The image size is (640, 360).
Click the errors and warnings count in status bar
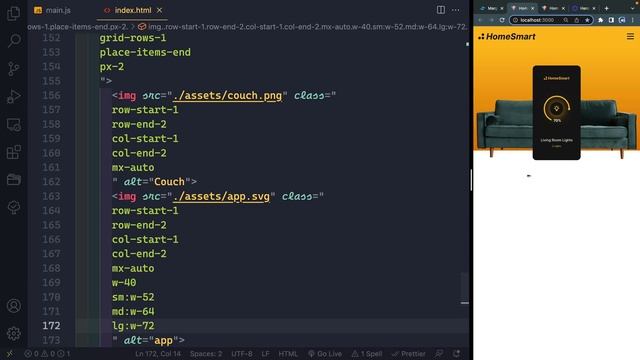click(x=47, y=354)
